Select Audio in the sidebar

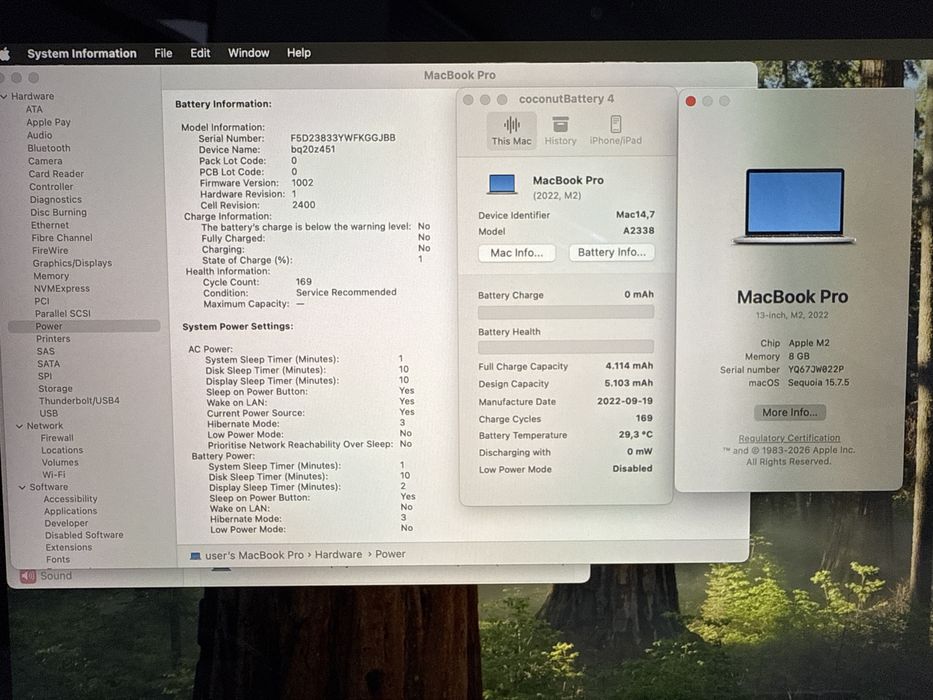pyautogui.click(x=39, y=136)
